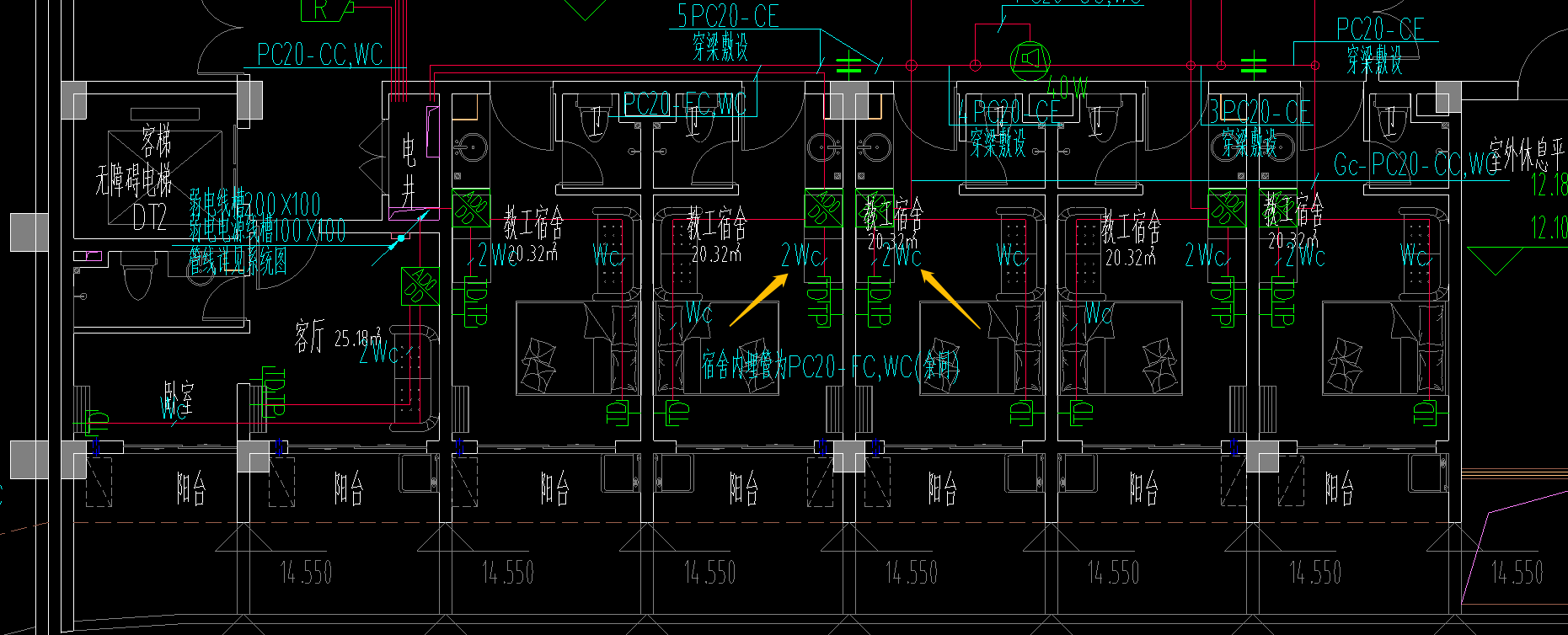
Task: Click the 2Wc label beside 客厅
Action: (x=379, y=352)
